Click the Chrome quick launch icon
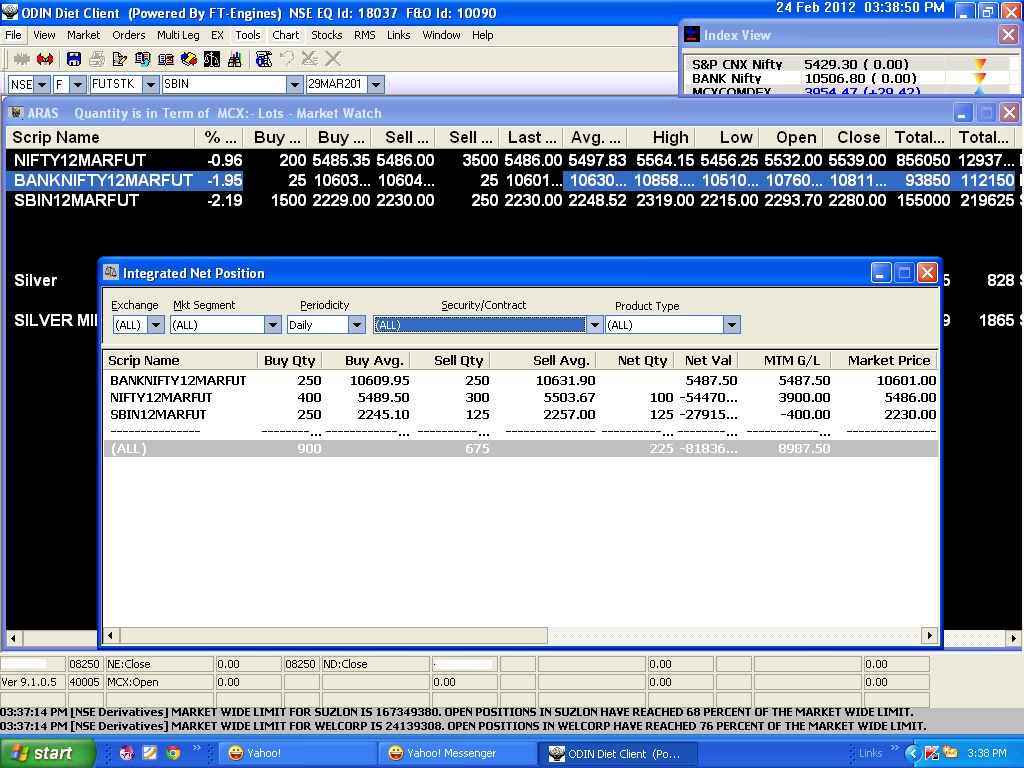 tap(173, 753)
